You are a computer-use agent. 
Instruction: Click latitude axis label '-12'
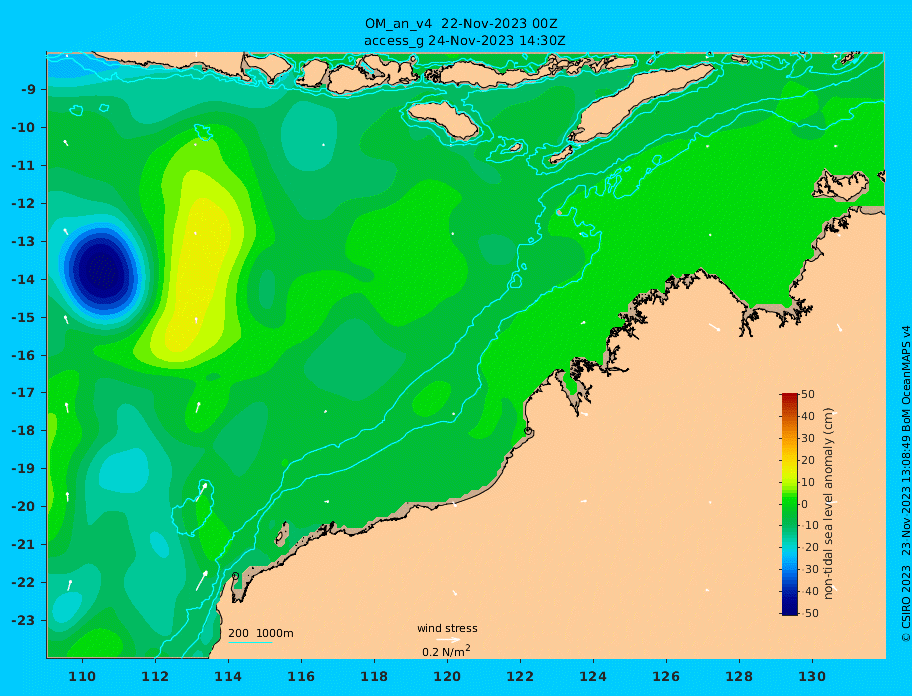click(23, 204)
